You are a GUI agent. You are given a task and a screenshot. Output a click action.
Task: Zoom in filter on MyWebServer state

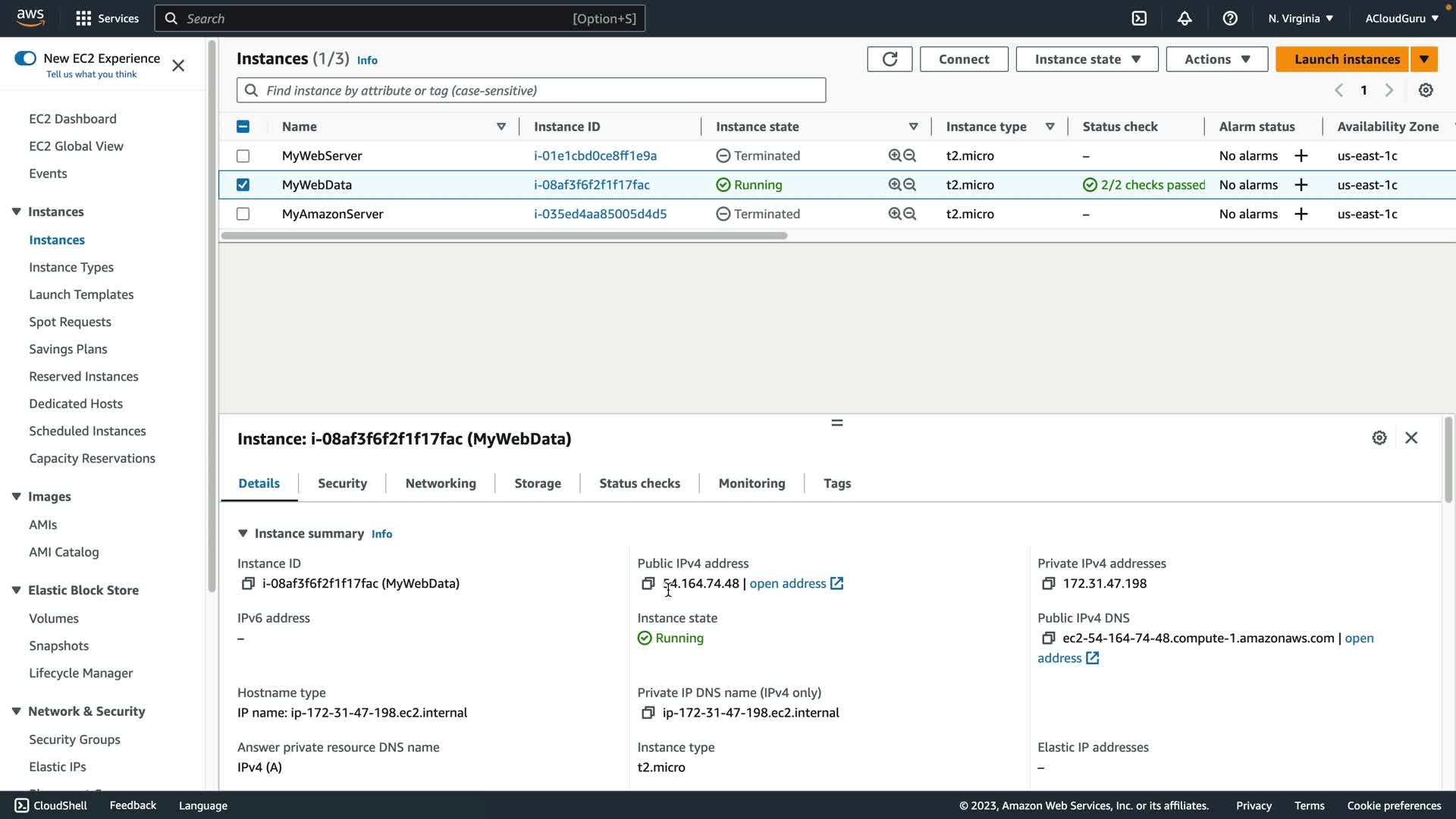click(895, 155)
